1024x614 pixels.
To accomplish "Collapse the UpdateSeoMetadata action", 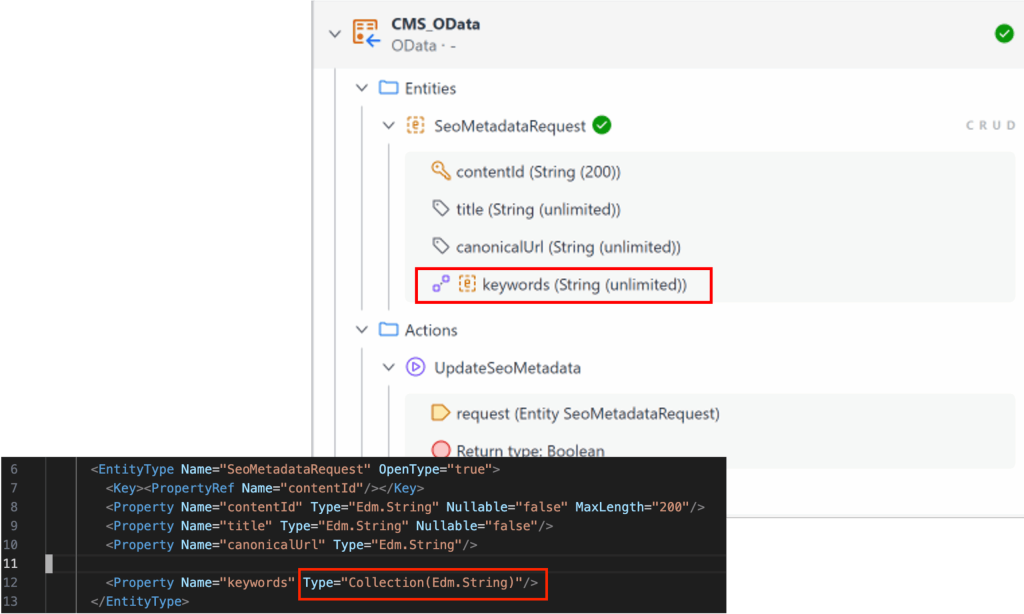I will tap(388, 368).
